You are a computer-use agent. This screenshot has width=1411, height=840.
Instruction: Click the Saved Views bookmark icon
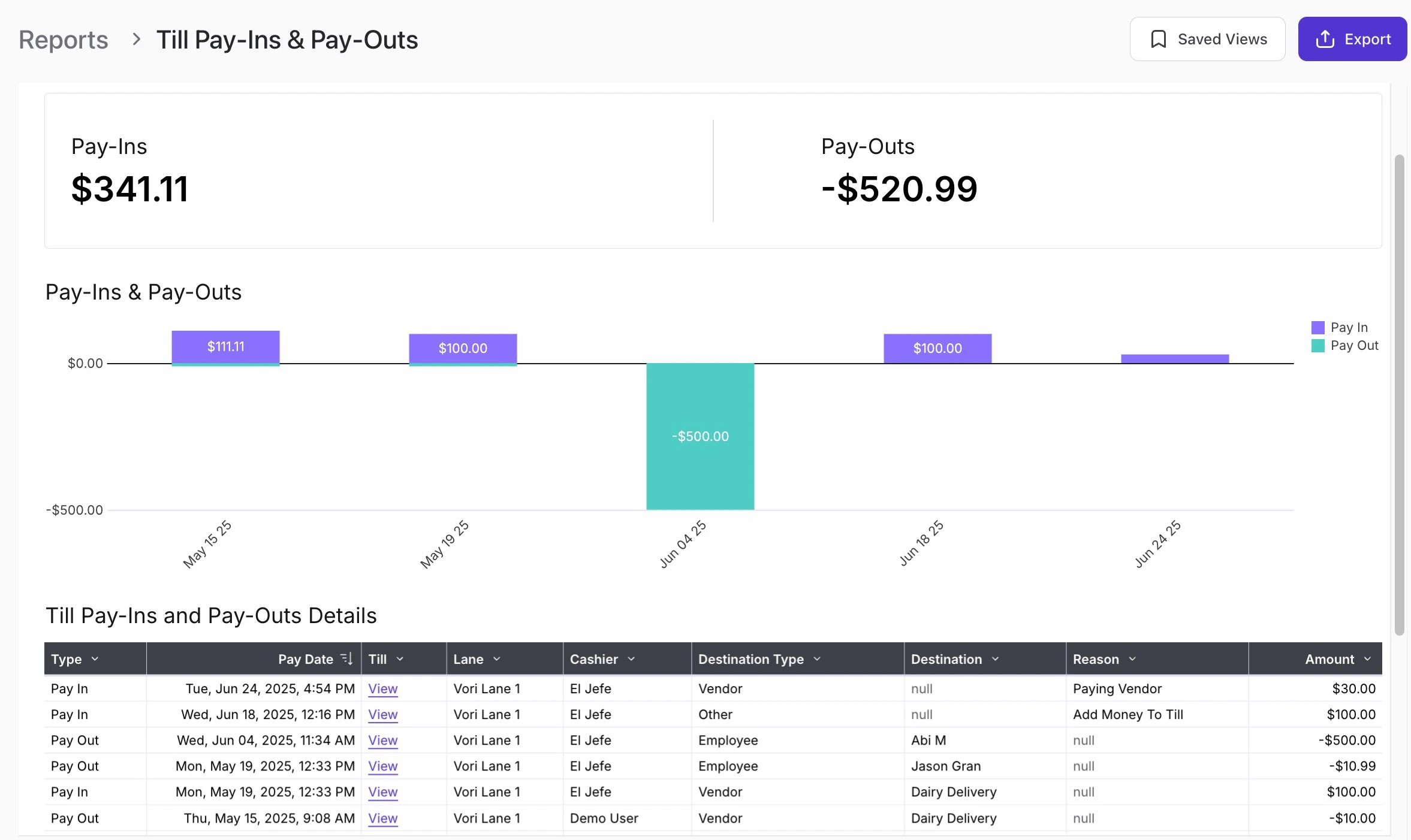pos(1158,40)
